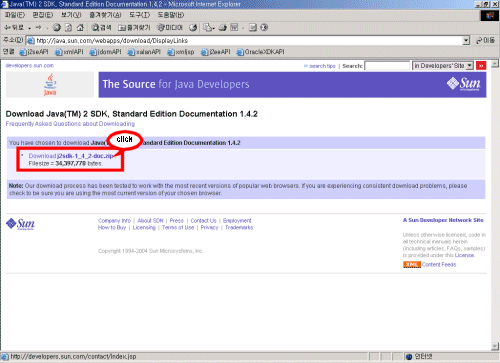
Task: Open the Help (도움말) menu
Action: 171,15
